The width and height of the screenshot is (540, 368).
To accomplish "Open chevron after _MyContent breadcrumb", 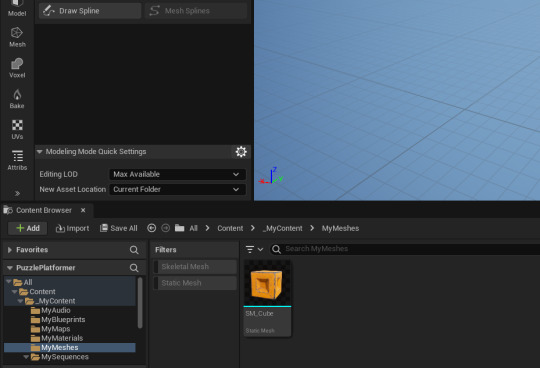I will point(312,228).
